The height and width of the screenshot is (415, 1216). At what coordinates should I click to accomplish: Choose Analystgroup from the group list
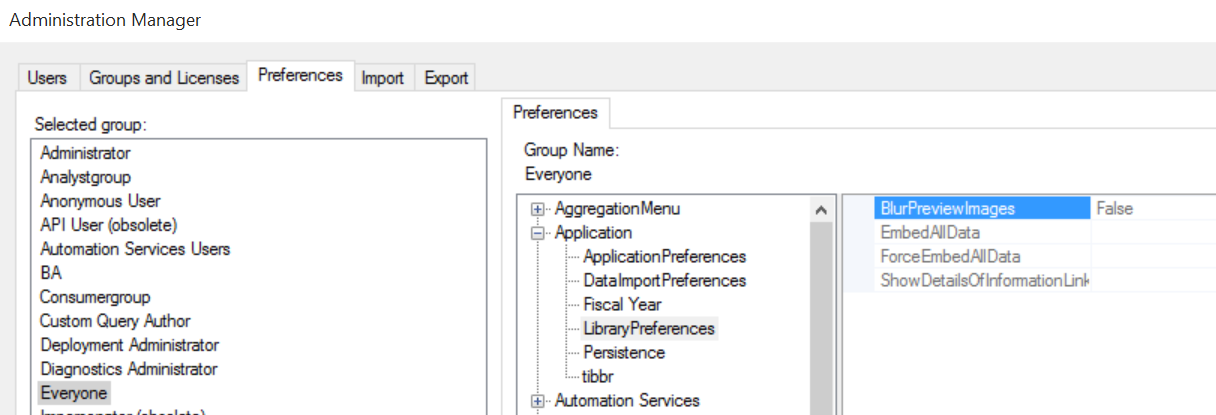click(x=85, y=177)
